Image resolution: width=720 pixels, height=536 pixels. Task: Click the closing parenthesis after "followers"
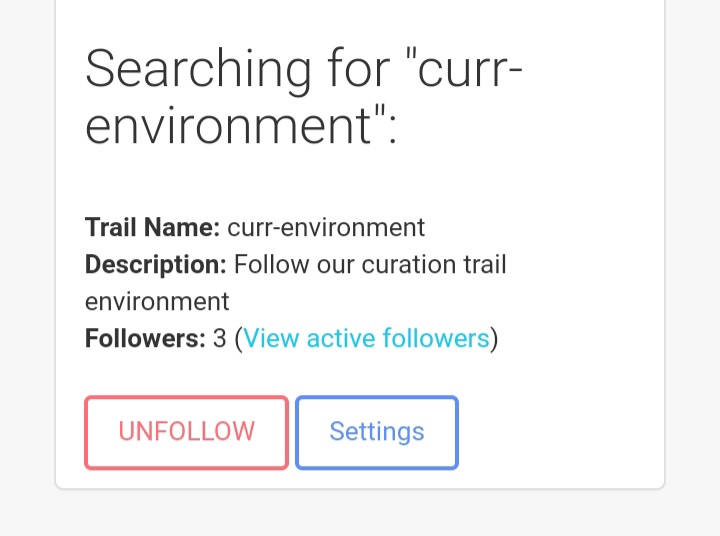pos(494,339)
